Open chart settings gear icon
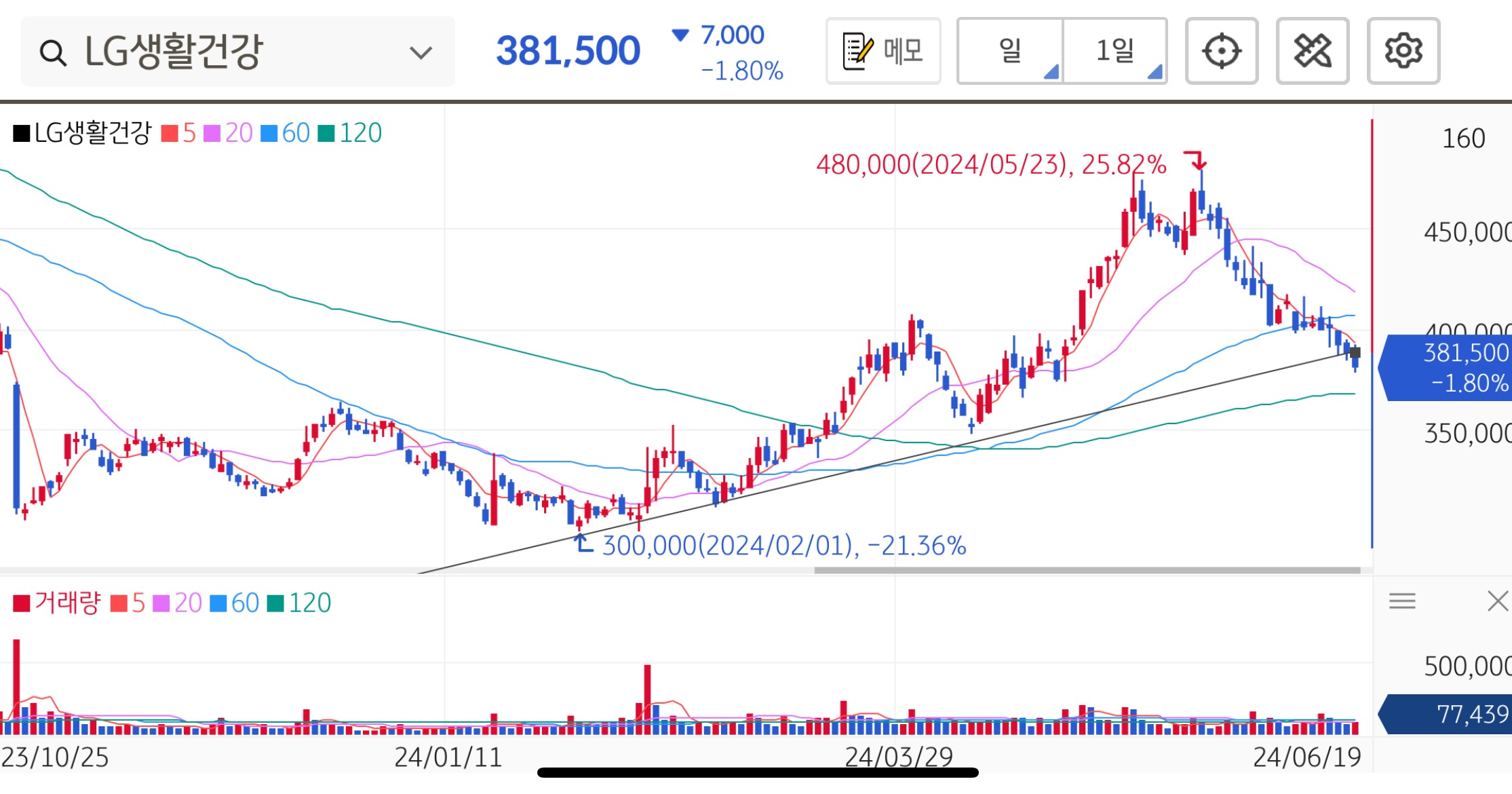The image size is (1512, 794). pos(1403,51)
